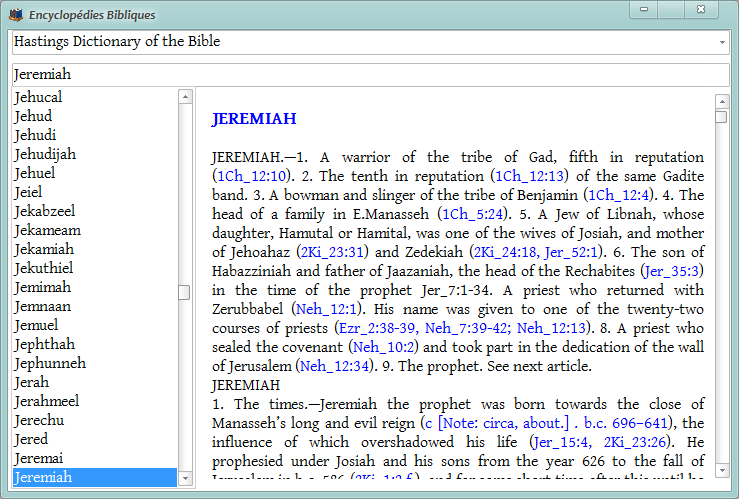Open the Neh_7:39-42 verse link
This screenshot has width=739, height=499.
pos(468,328)
